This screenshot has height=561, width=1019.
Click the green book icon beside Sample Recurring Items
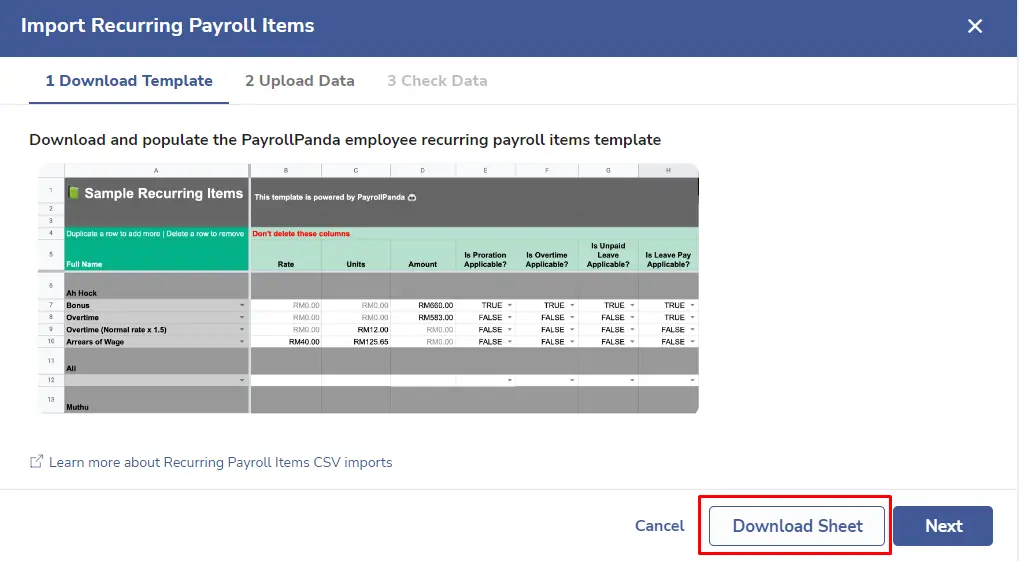click(x=73, y=192)
